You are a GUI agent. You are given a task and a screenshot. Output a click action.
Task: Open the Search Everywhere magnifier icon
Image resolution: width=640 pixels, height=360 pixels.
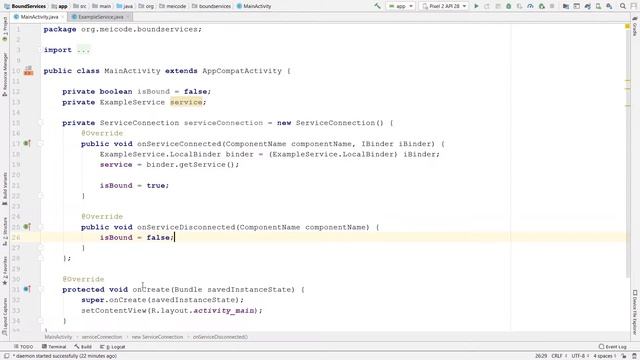pos(623,6)
